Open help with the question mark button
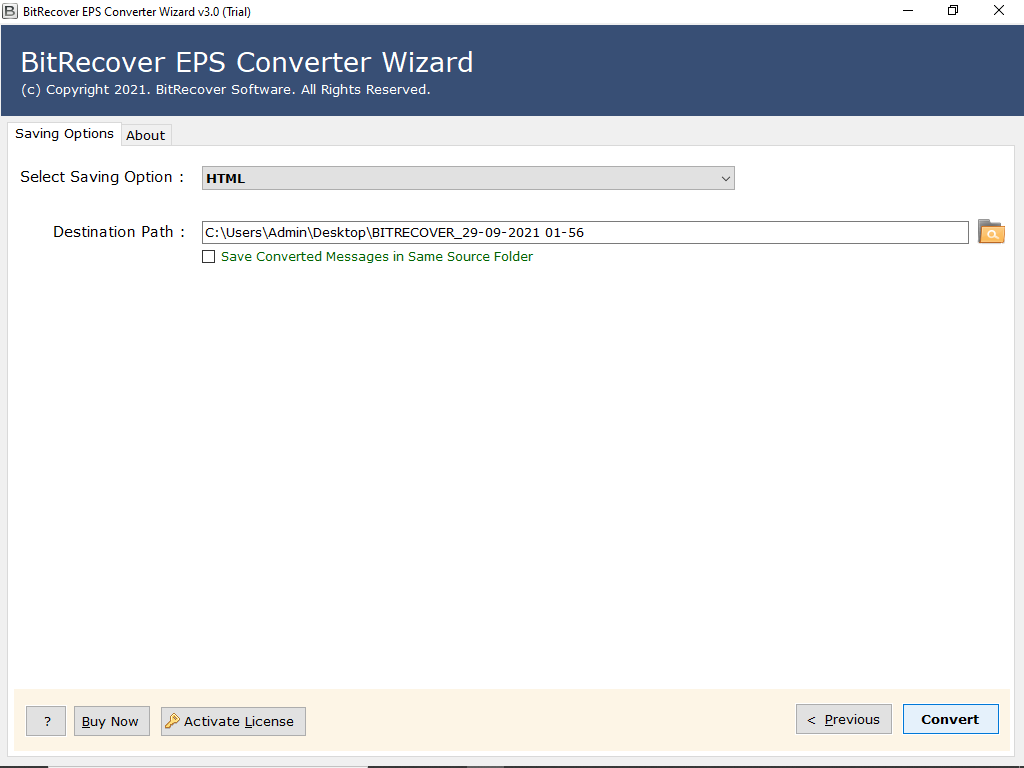 46,721
